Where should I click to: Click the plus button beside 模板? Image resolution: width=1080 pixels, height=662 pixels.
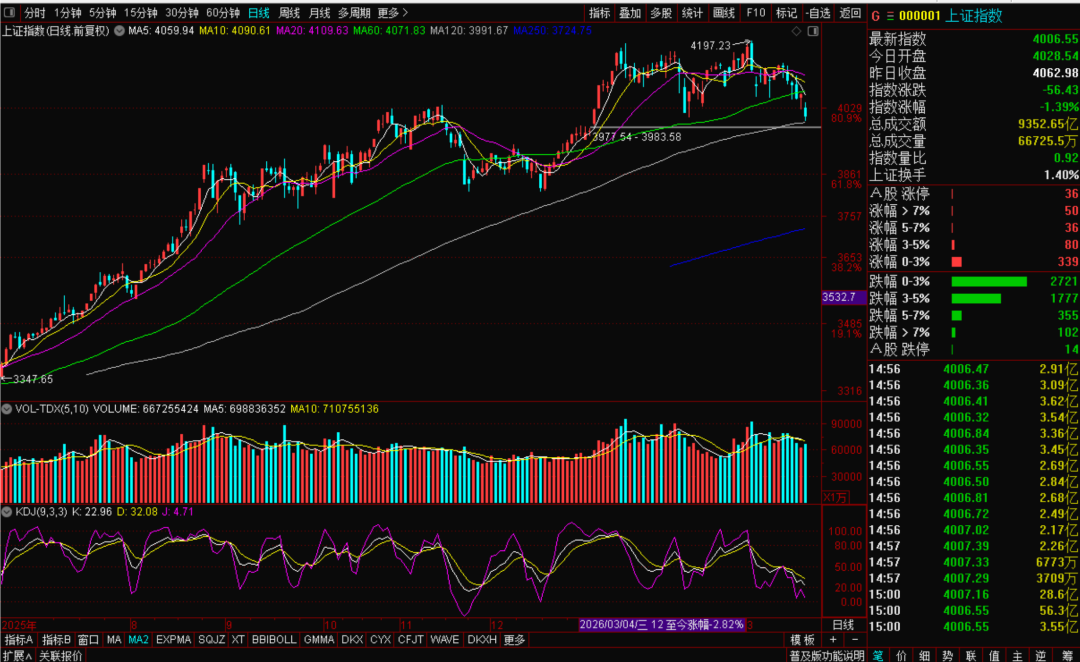tap(832, 639)
